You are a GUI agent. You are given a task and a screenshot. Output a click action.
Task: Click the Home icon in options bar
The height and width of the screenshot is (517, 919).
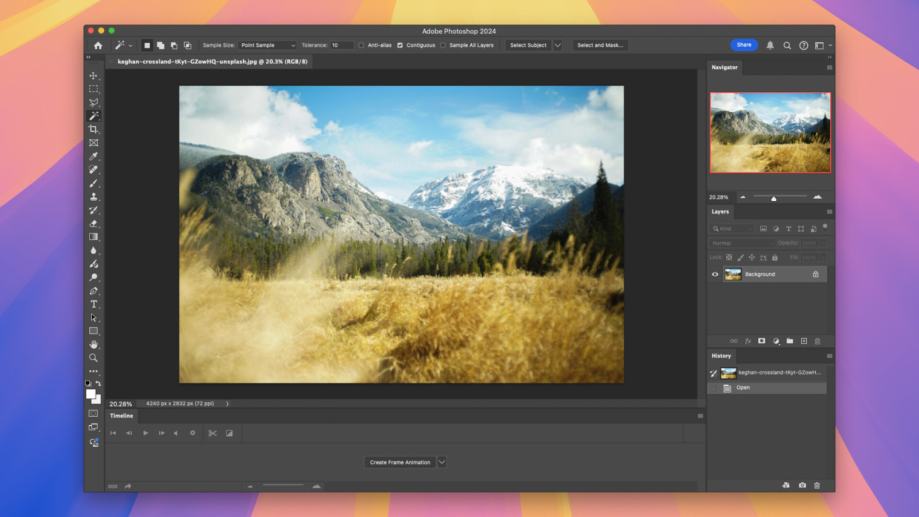click(98, 45)
